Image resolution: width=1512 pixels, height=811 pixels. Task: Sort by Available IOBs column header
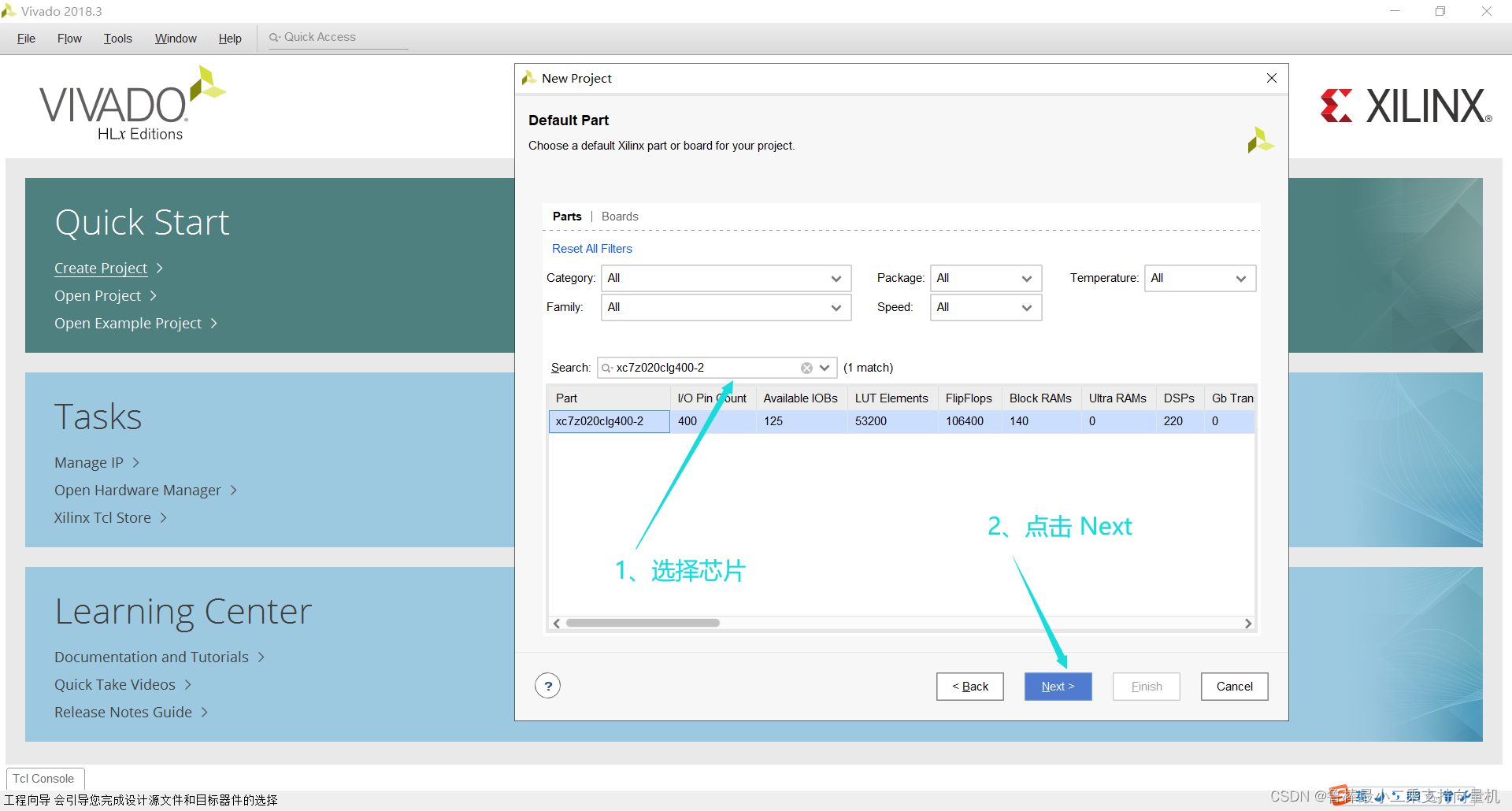pyautogui.click(x=801, y=398)
